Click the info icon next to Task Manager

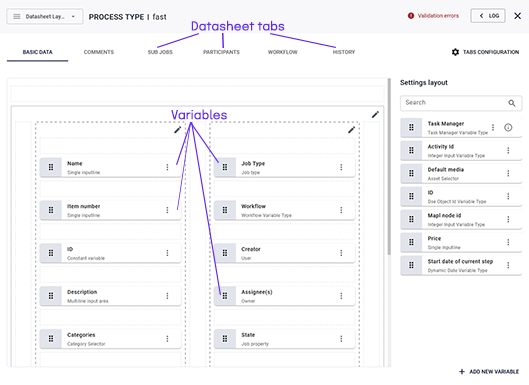point(508,128)
